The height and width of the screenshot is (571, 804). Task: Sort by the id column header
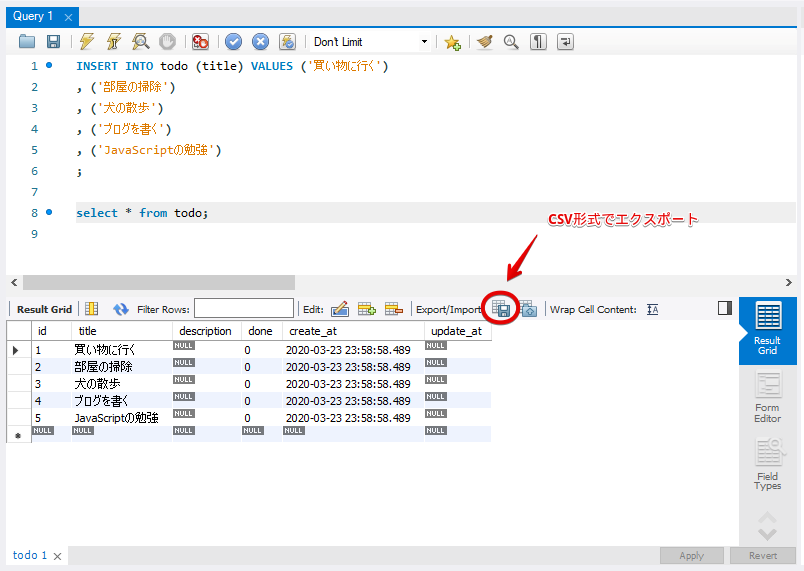[51, 331]
